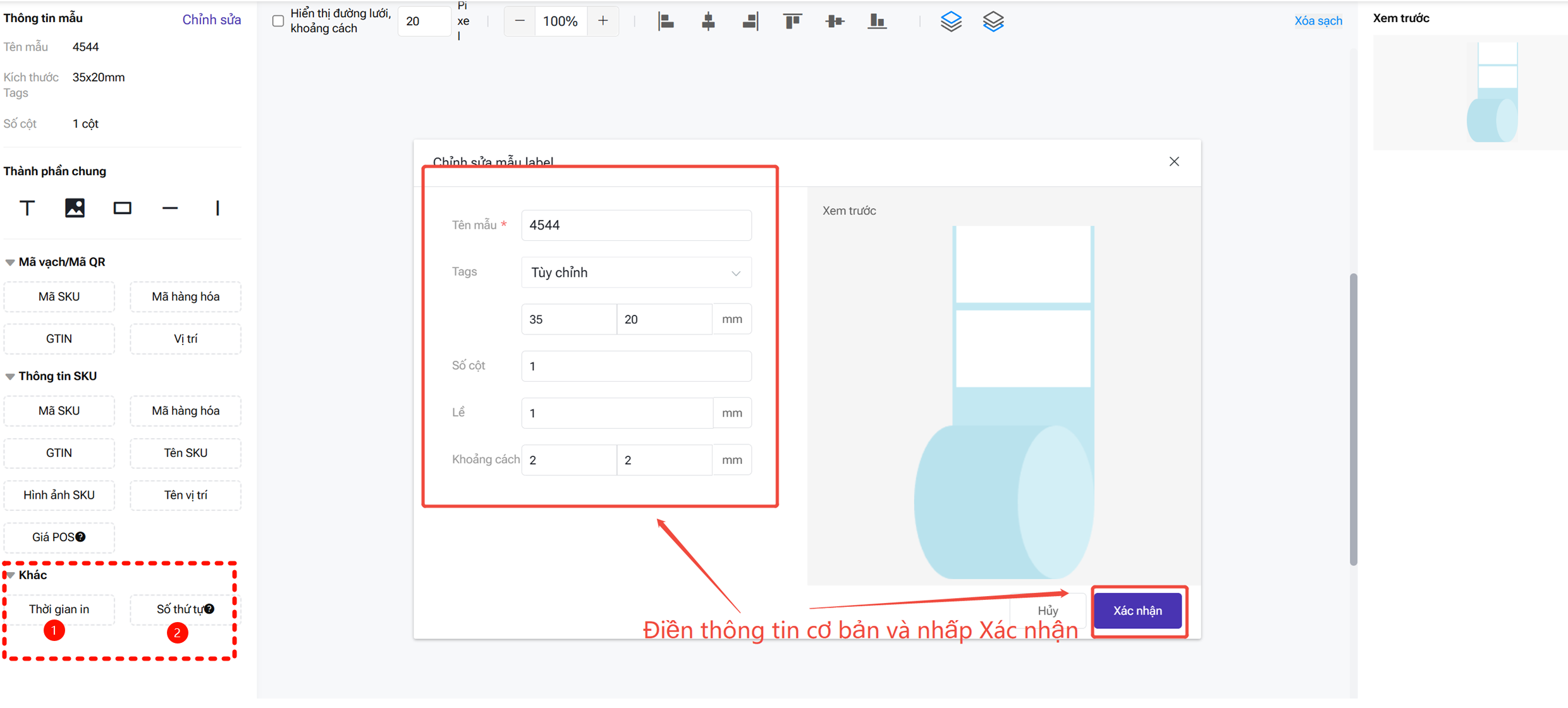Viewport: 1568px width, 708px height.
Task: Open the Tags dropdown Tùy chỉnh
Action: (635, 272)
